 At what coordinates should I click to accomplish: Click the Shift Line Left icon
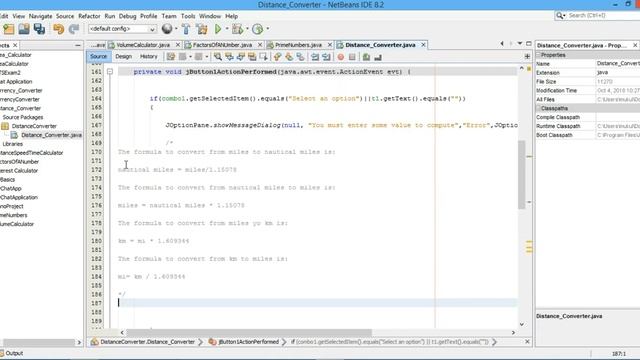[x=315, y=57]
